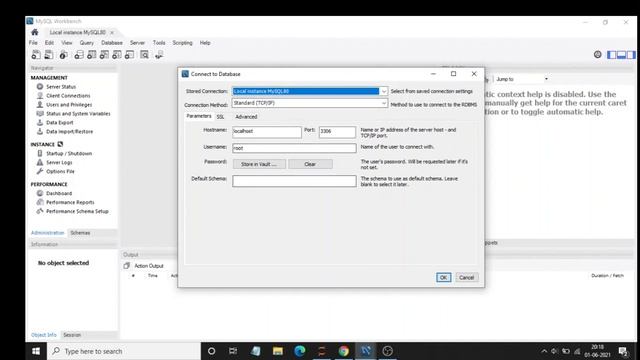This screenshot has width=640, height=360.
Task: Open the performance Dashboard
Action: point(59,193)
